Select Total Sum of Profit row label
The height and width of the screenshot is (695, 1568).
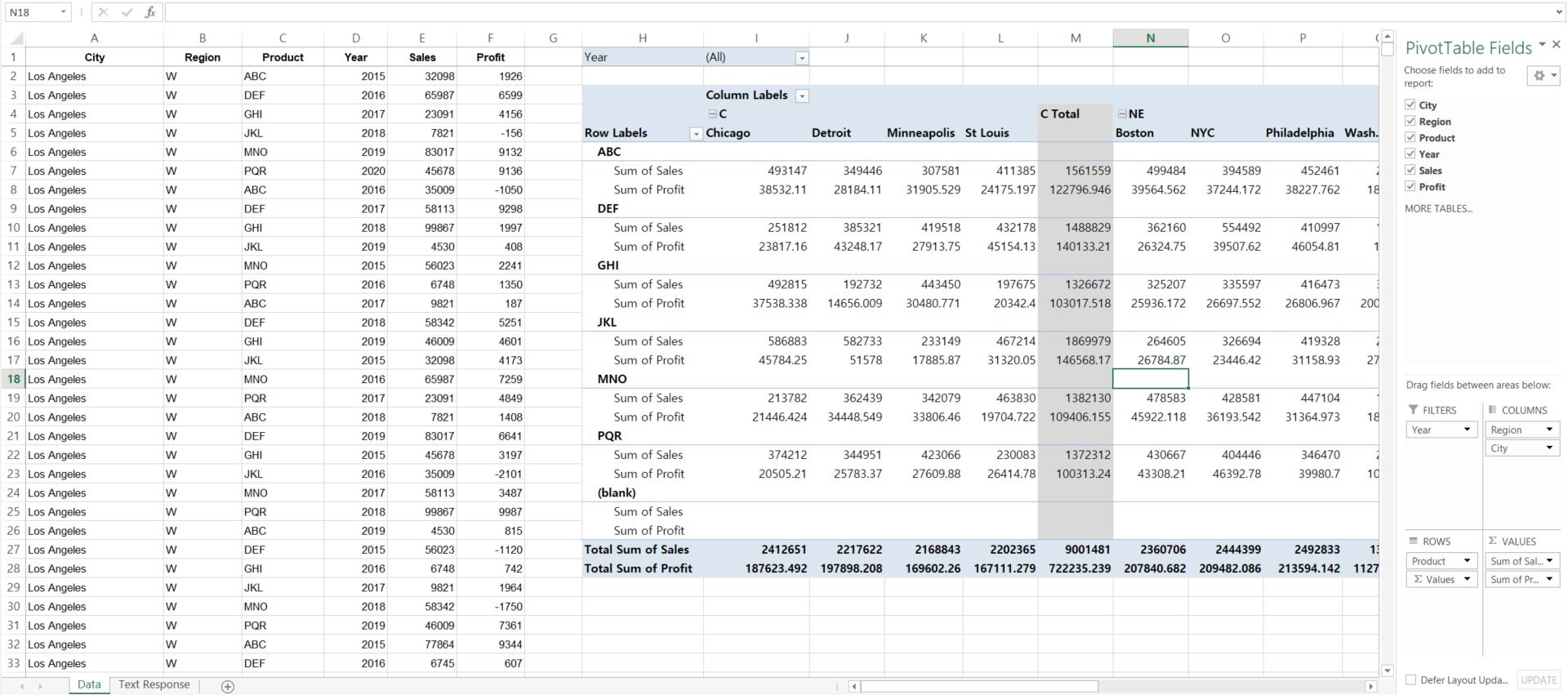click(638, 568)
